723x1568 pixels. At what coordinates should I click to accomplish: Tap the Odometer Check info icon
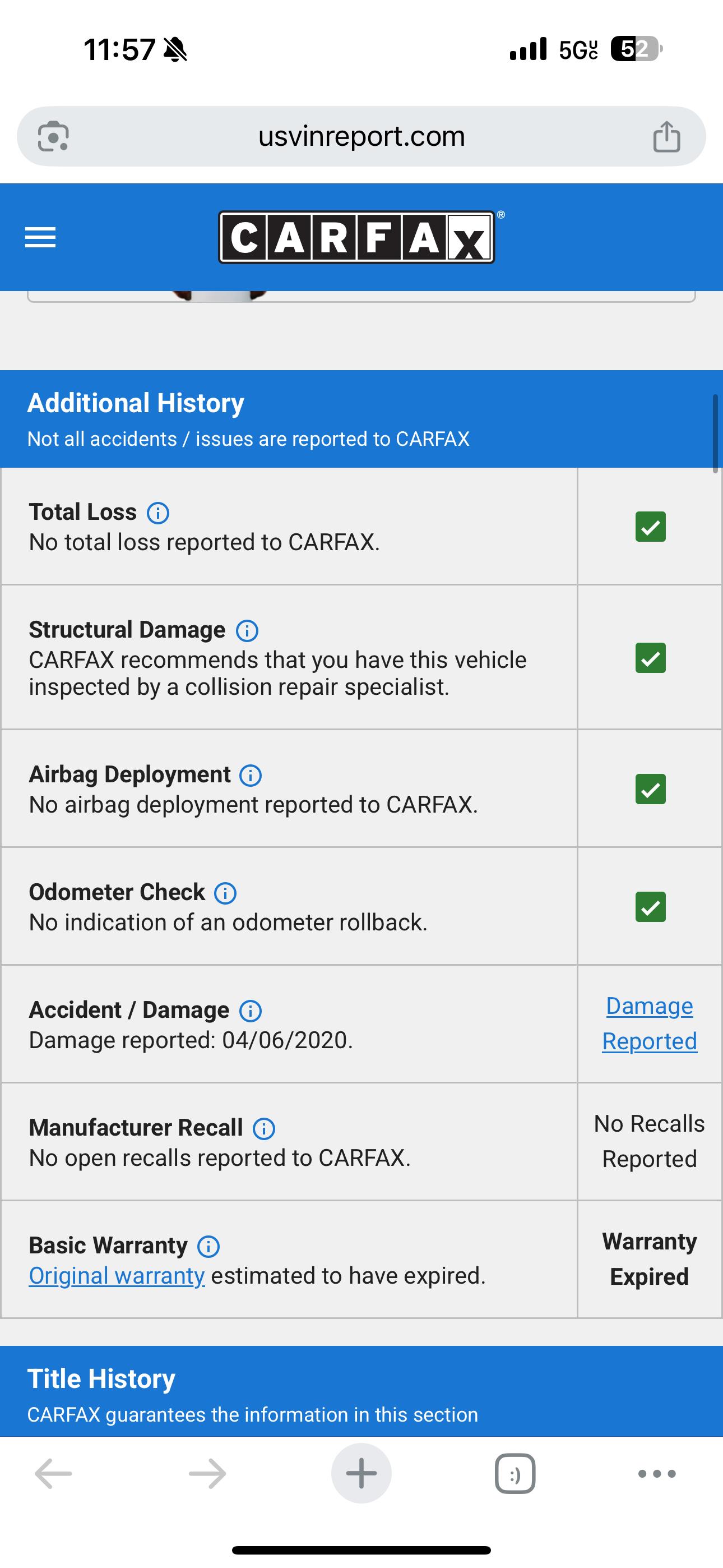coord(225,893)
